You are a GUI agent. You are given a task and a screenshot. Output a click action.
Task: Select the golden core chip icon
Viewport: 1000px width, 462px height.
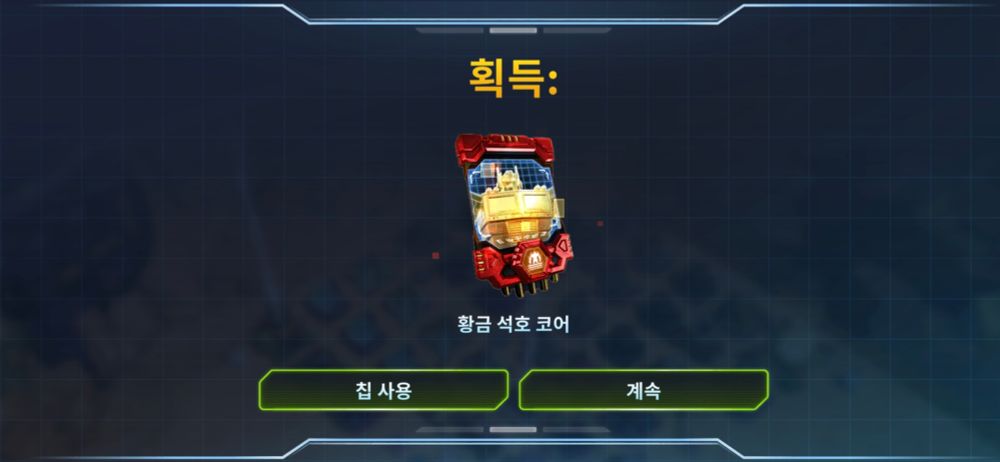pyautogui.click(x=513, y=214)
